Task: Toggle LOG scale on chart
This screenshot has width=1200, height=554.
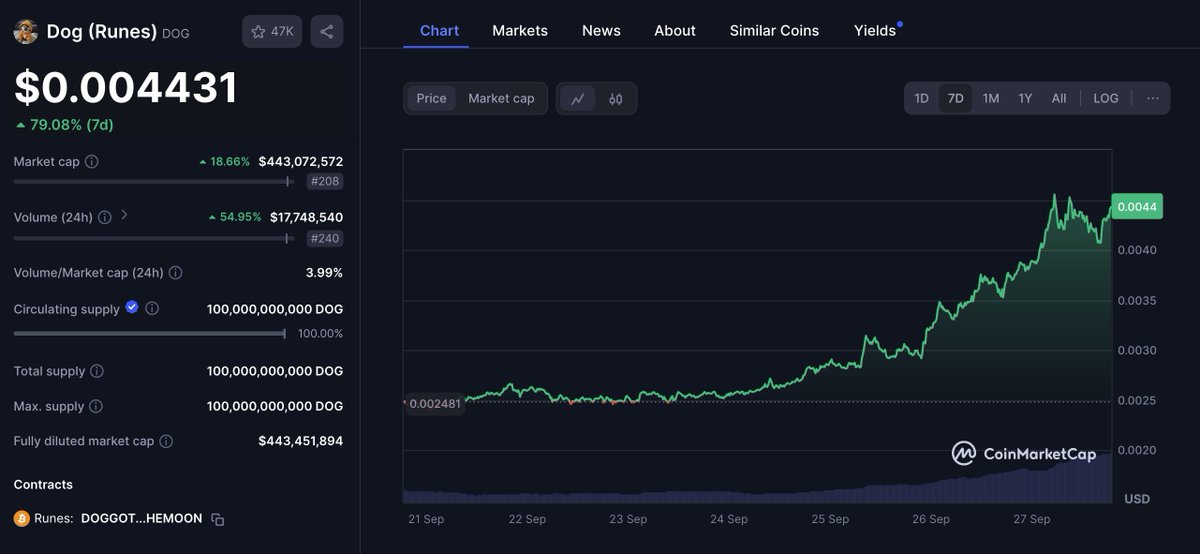Action: point(1106,98)
